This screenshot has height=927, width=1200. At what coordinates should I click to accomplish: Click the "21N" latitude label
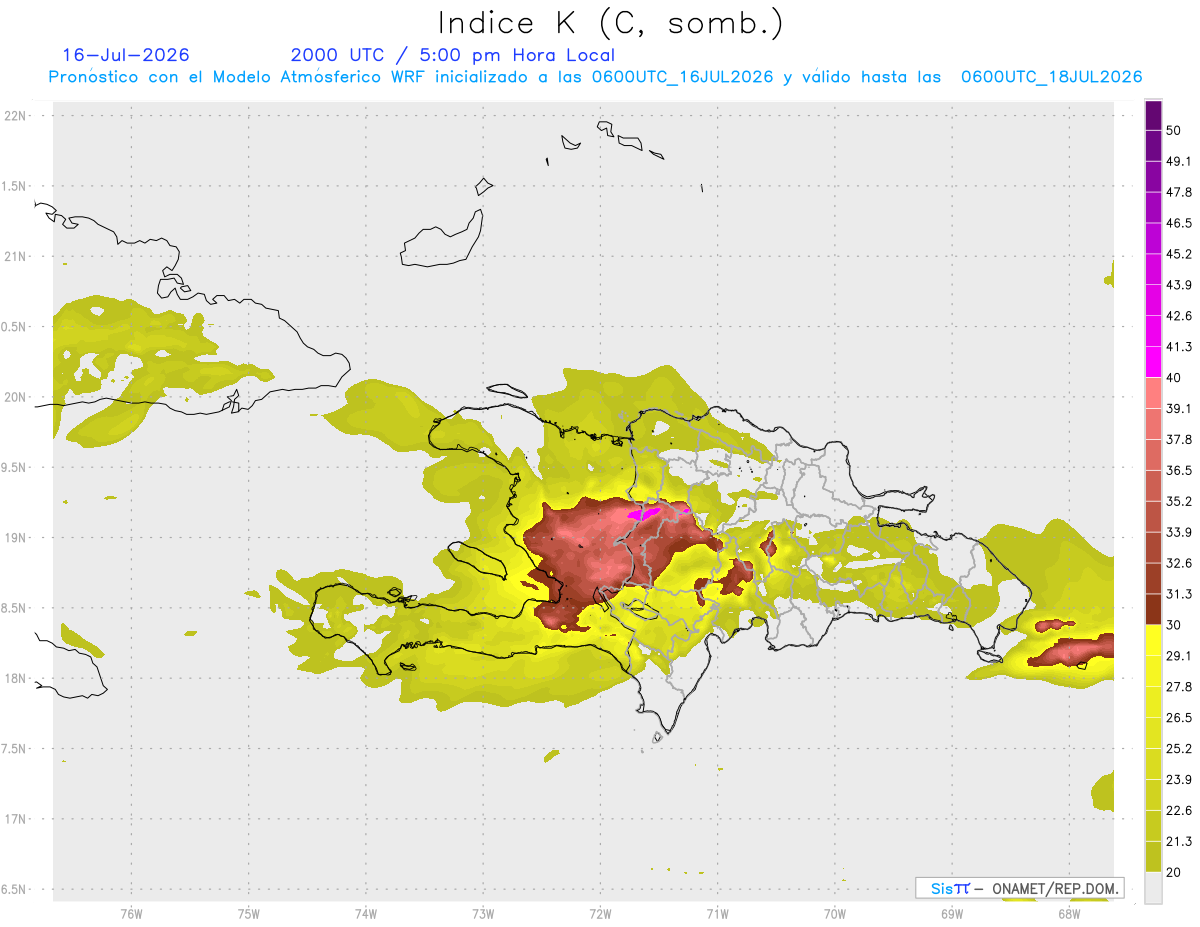(17, 257)
